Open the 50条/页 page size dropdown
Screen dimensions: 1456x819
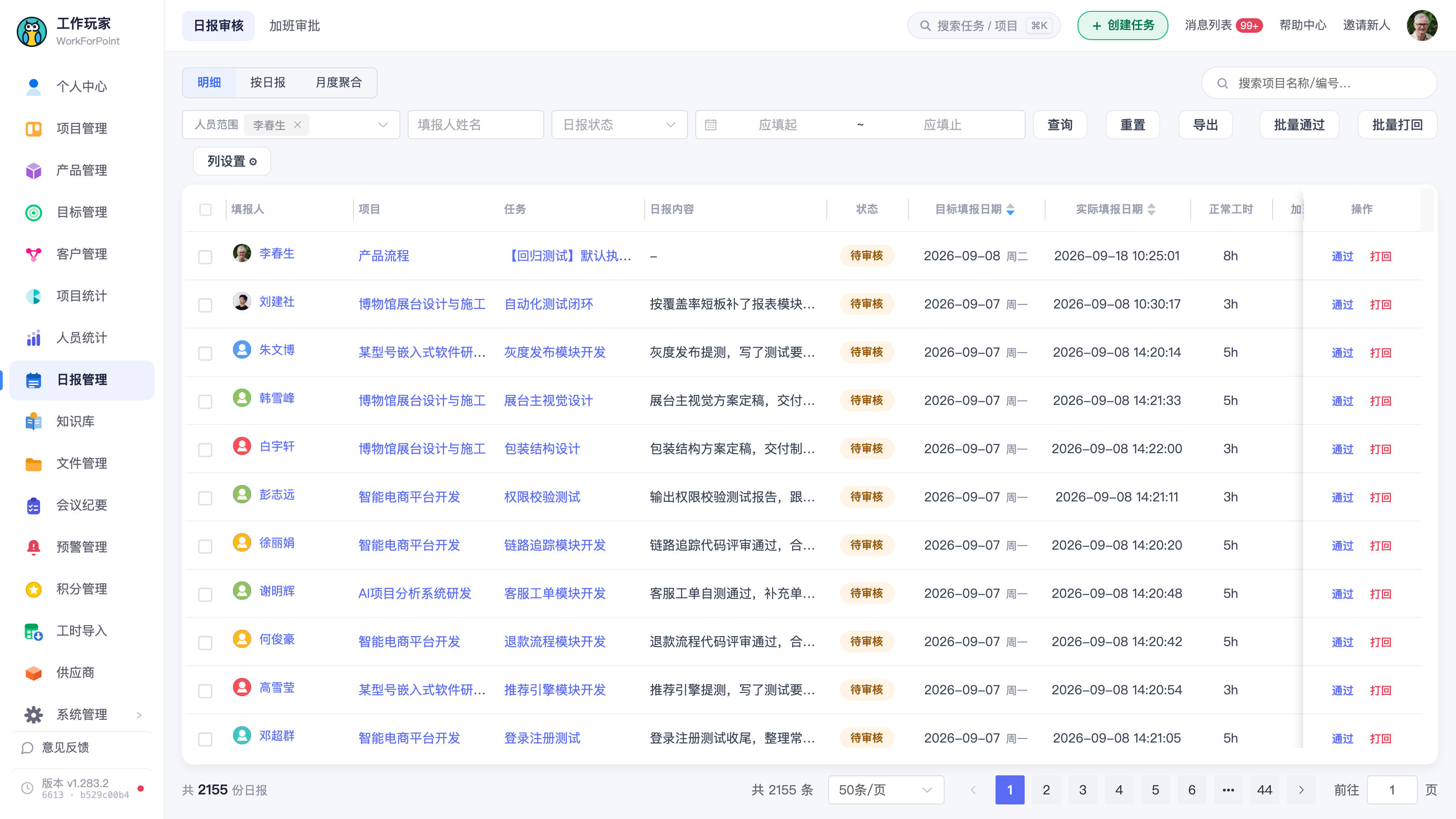886,789
